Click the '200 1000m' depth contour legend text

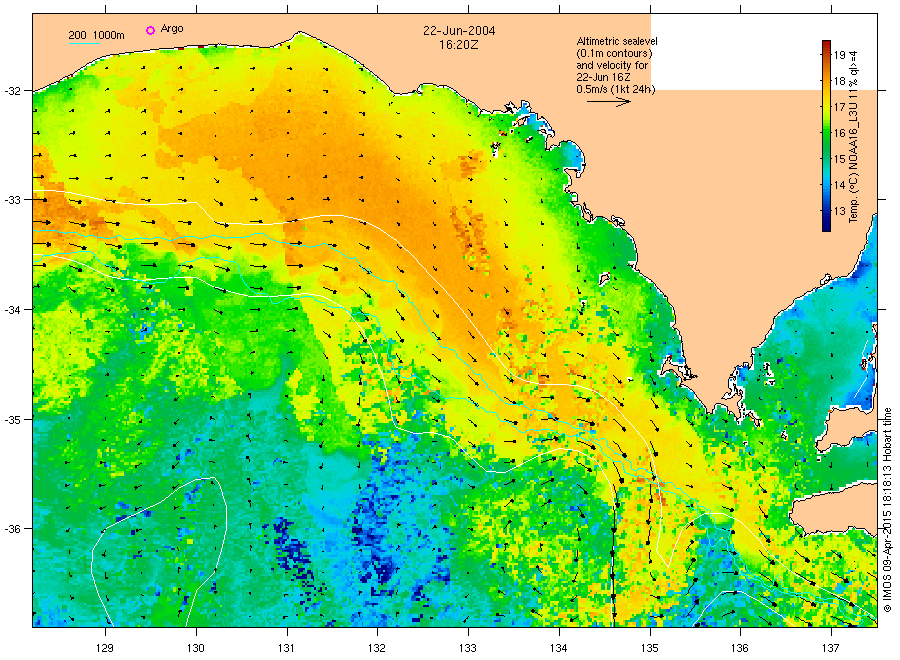96,35
